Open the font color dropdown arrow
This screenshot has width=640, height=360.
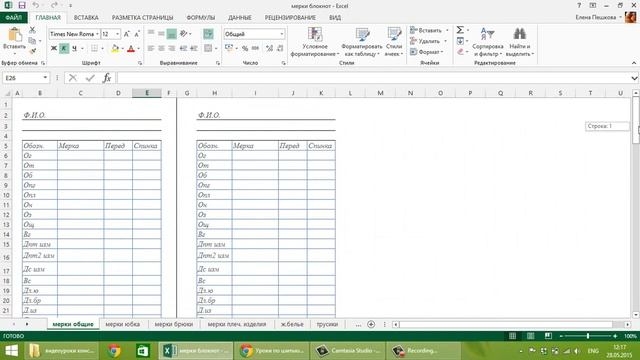[x=138, y=49]
